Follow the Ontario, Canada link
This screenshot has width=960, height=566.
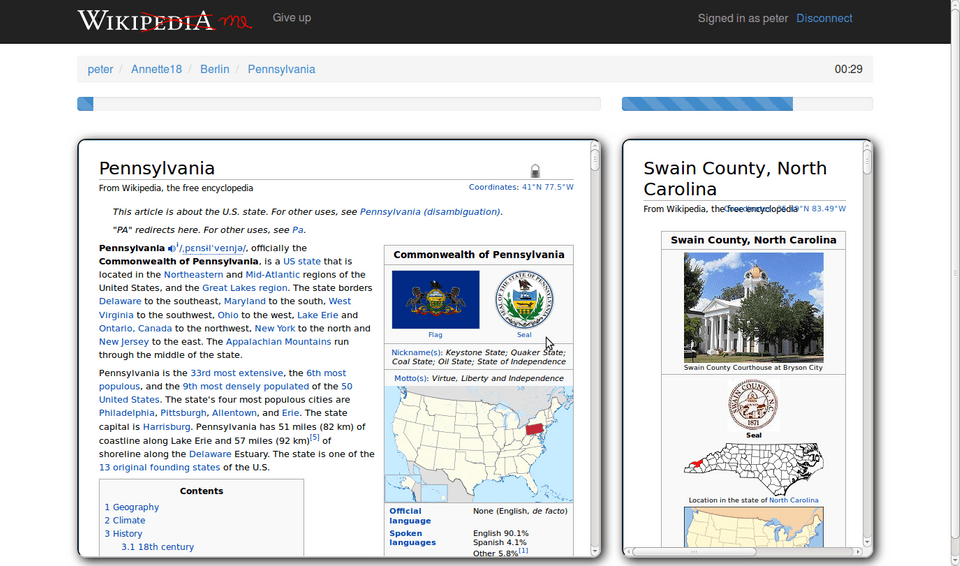135,328
